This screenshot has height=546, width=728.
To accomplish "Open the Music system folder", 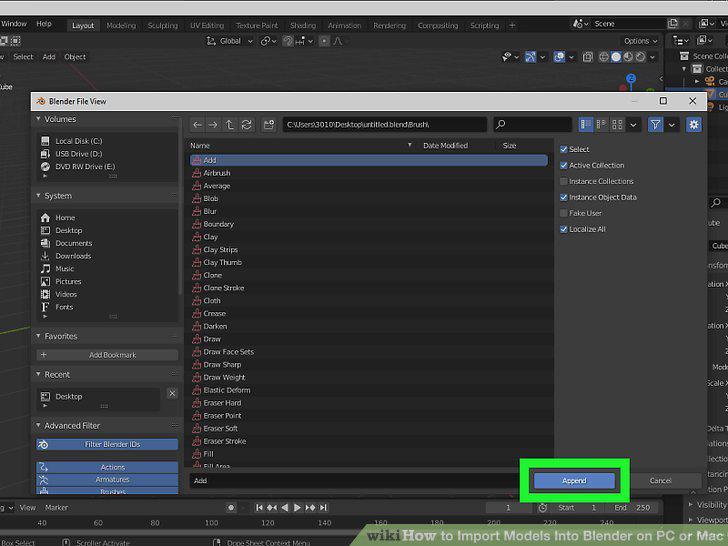I will (65, 268).
